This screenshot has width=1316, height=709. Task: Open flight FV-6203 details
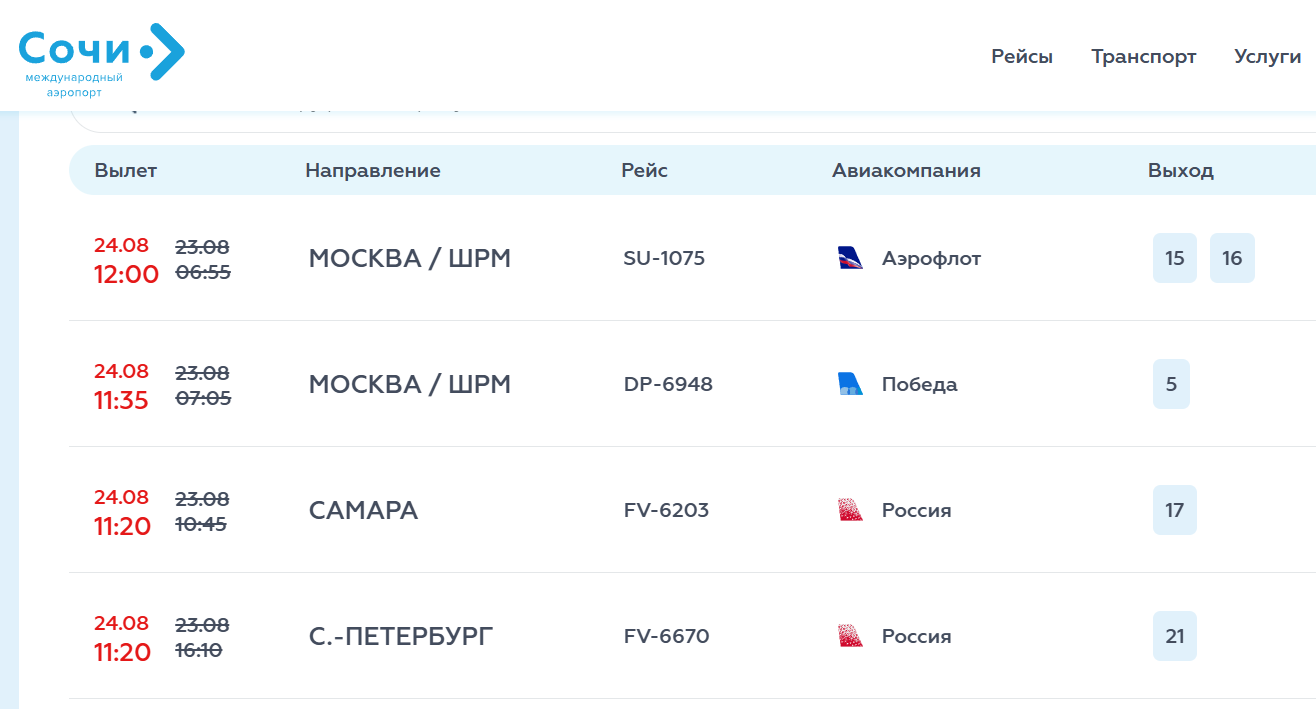(666, 510)
